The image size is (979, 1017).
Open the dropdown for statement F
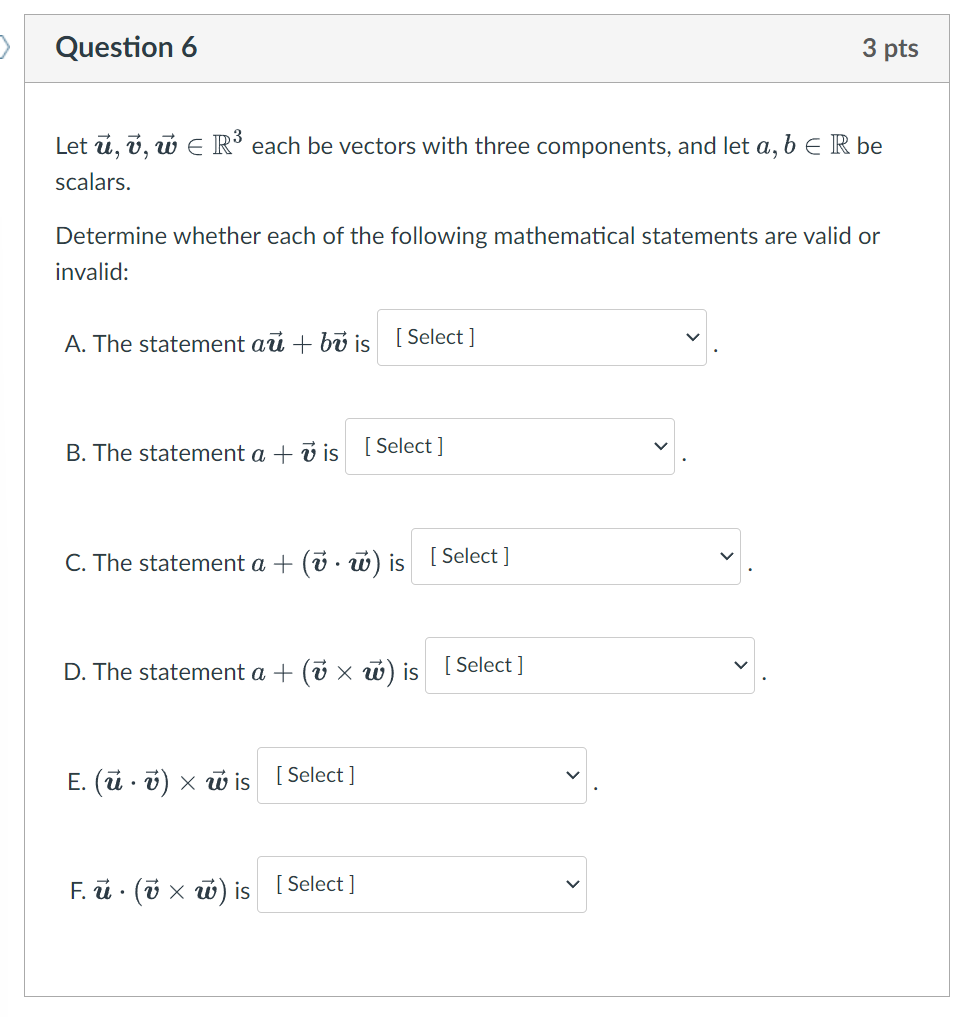coord(421,884)
